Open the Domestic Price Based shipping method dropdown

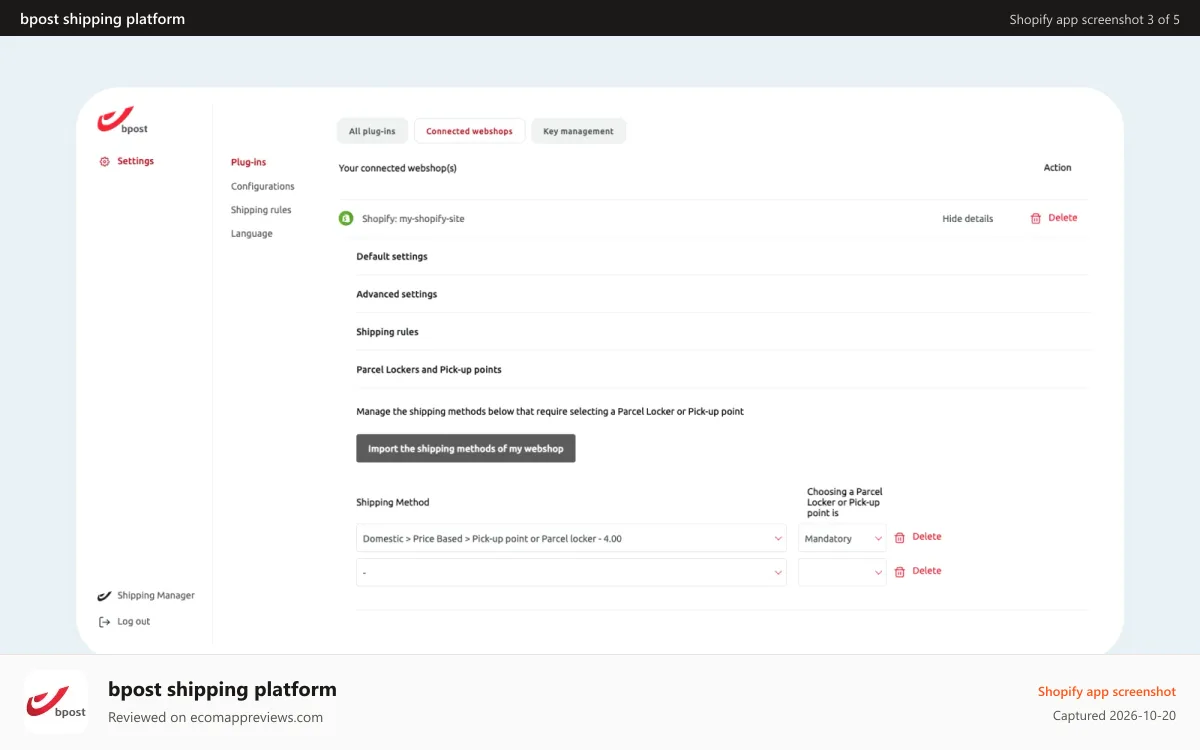[x=572, y=539]
